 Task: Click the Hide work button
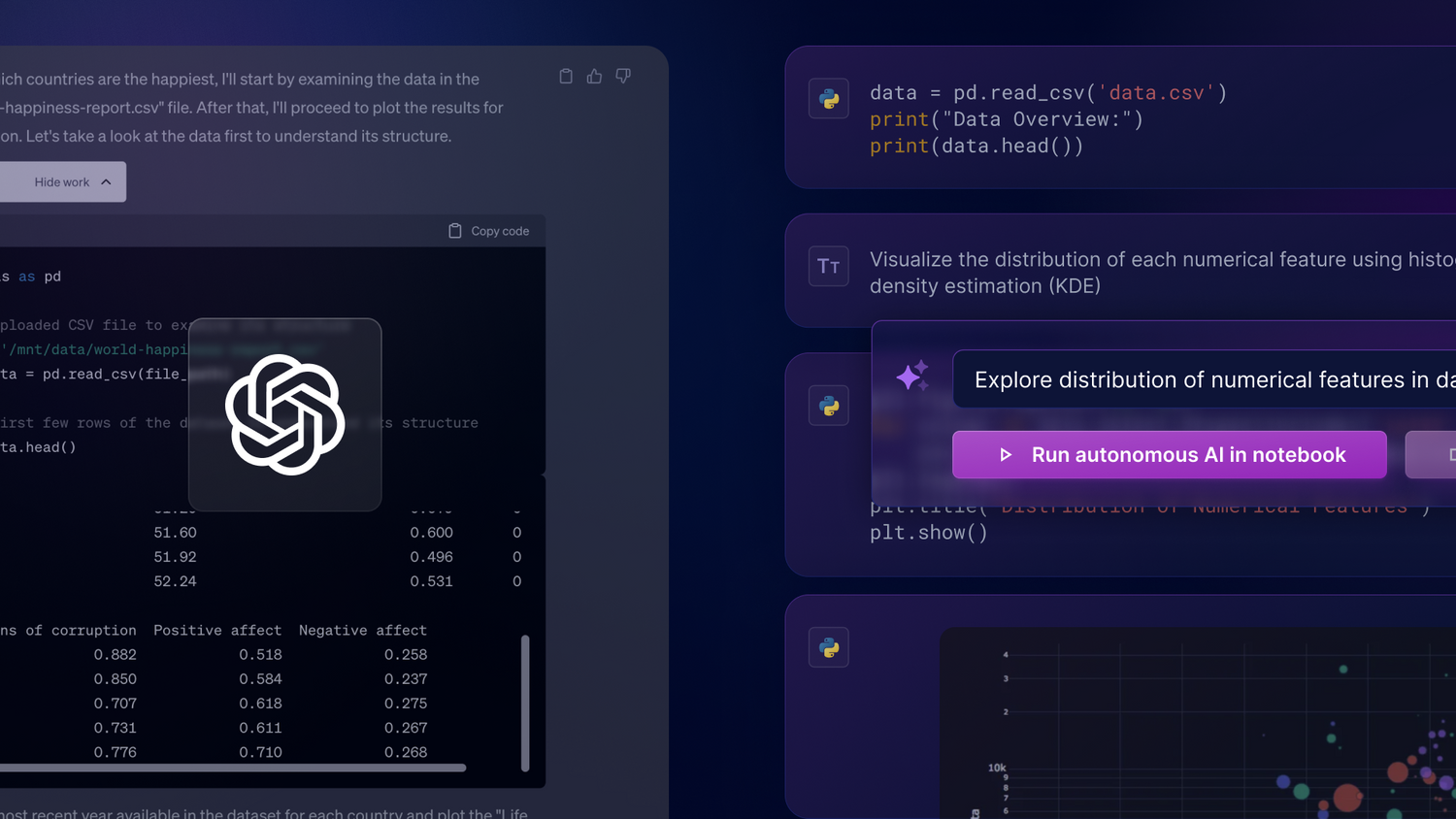[x=62, y=181]
